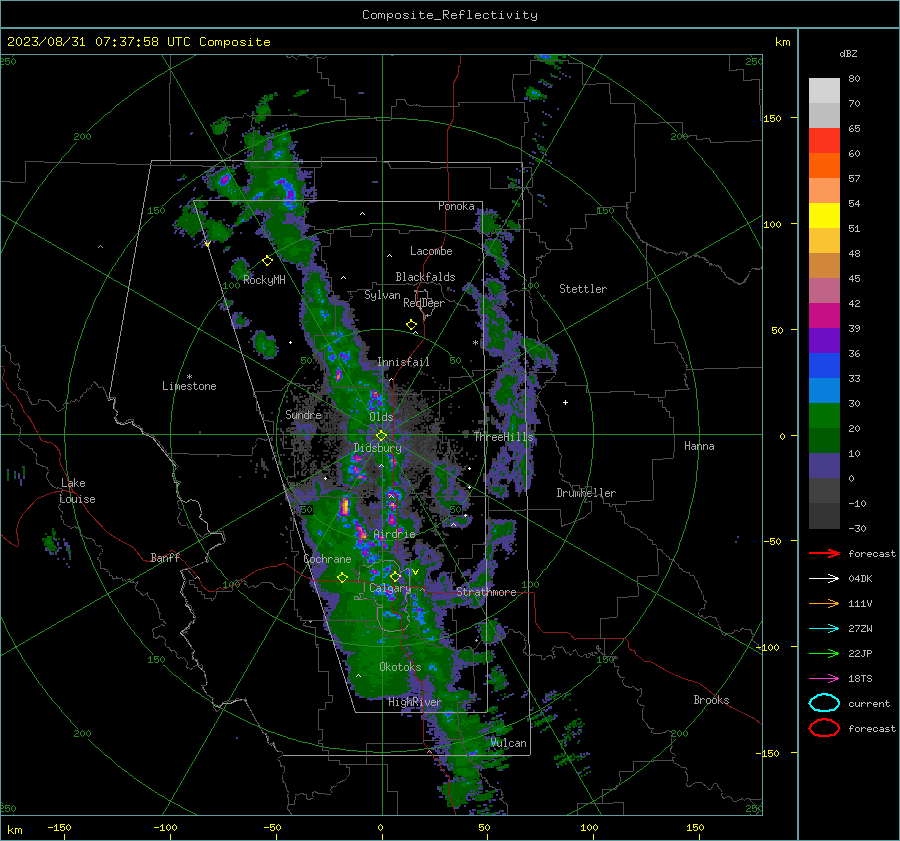This screenshot has height=841, width=900.
Task: Select the 30 dBZ green color swatch
Action: (824, 416)
